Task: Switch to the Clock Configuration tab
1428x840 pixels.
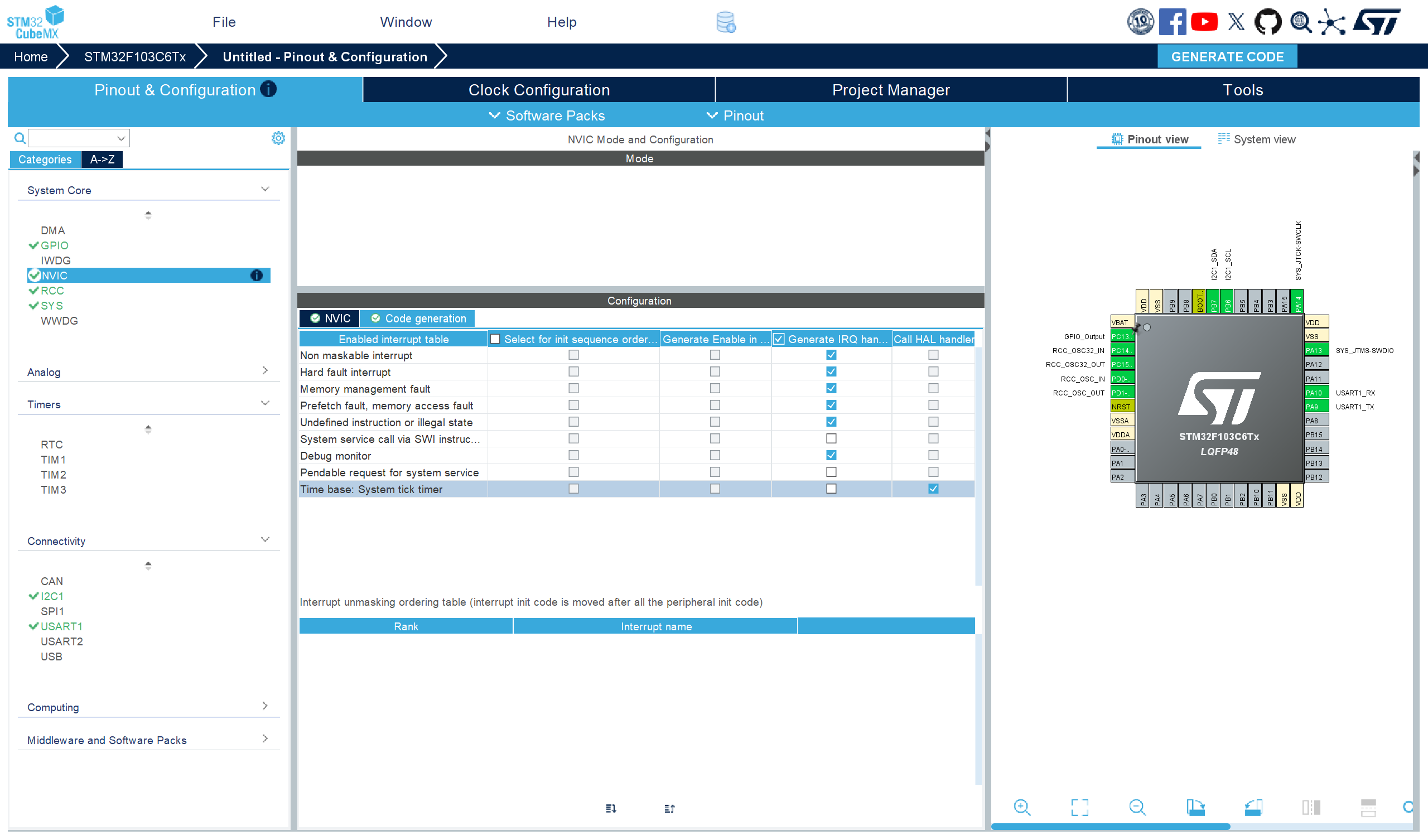Action: 539,90
